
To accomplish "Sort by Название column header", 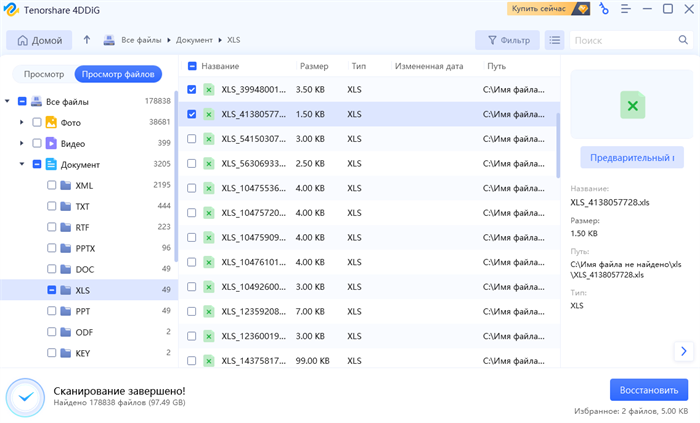I will 220,66.
